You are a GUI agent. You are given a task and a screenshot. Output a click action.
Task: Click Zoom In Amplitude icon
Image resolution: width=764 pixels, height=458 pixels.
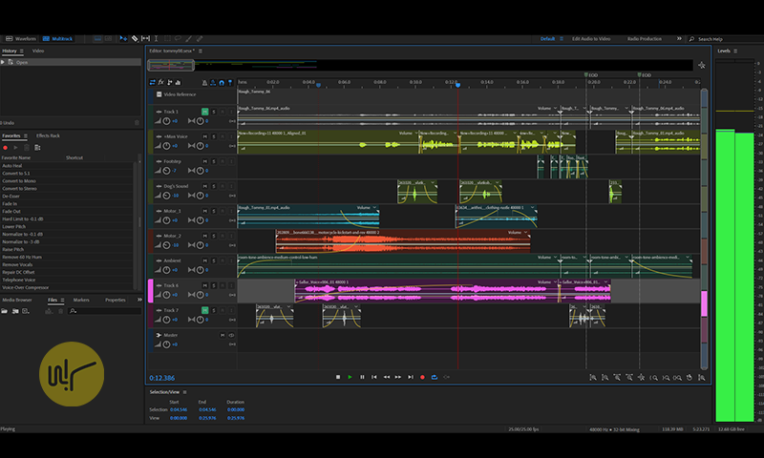(x=592, y=378)
